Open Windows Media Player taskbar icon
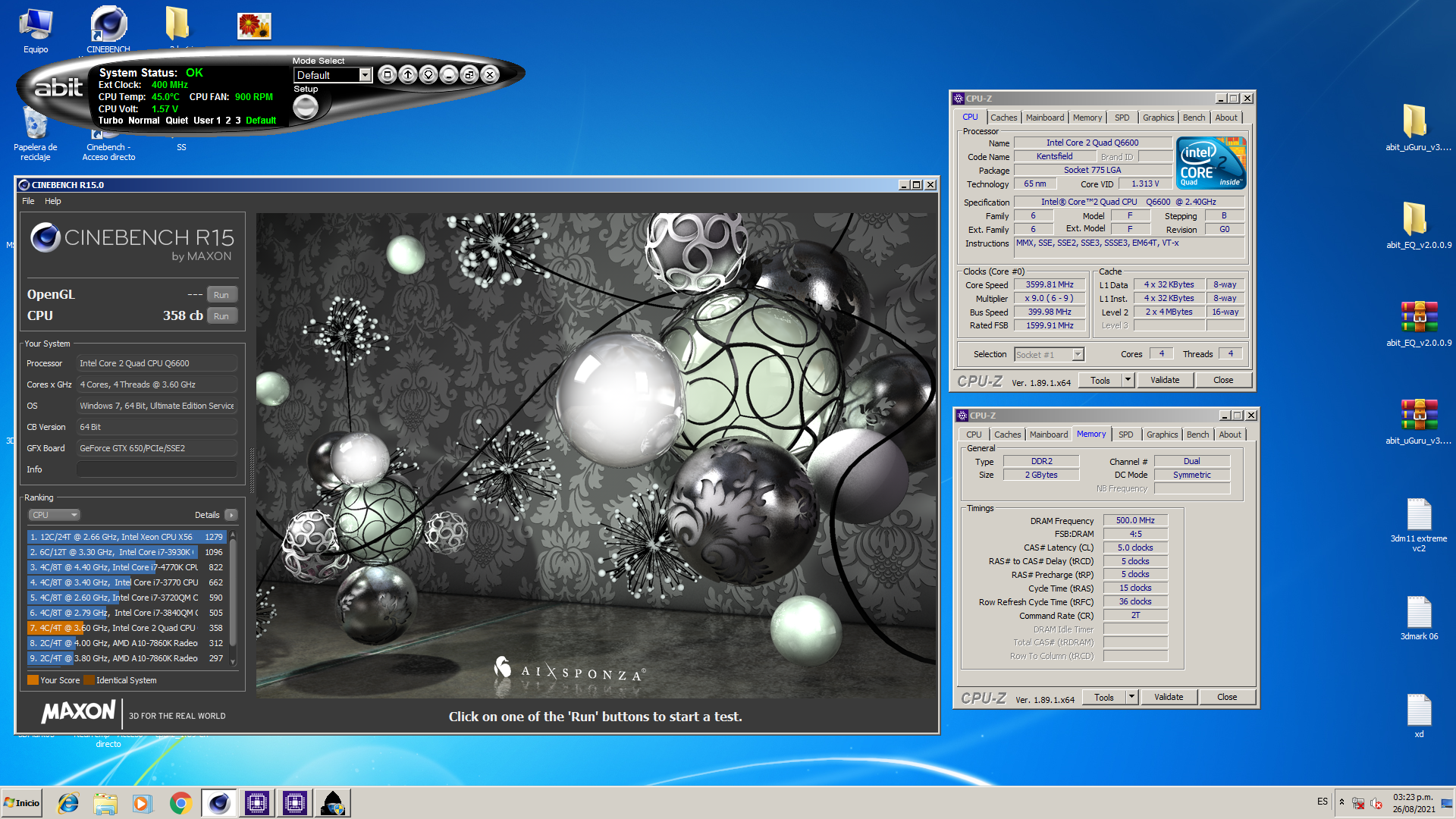Image resolution: width=1456 pixels, height=819 pixels. pyautogui.click(x=143, y=803)
